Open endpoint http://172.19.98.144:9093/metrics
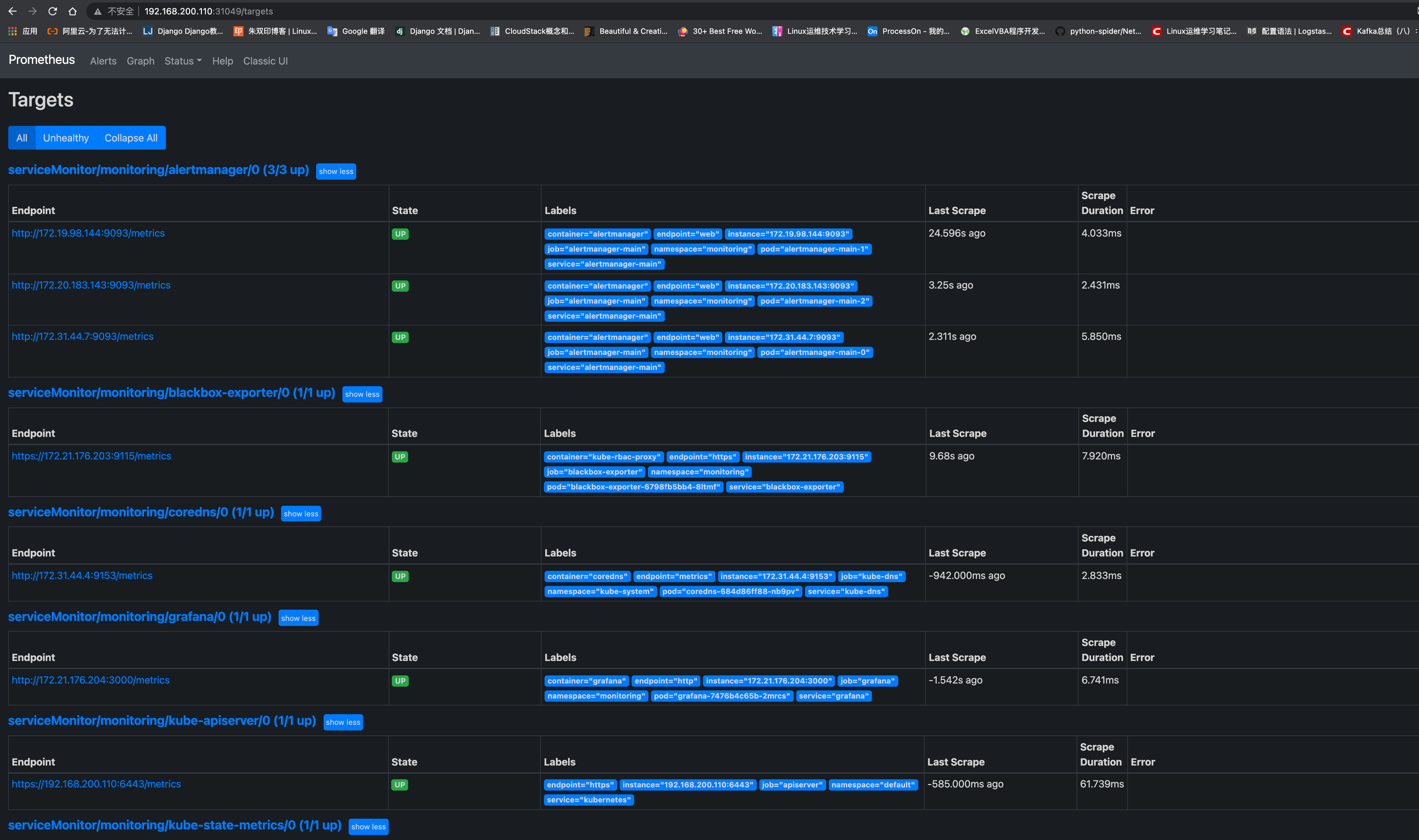 88,233
